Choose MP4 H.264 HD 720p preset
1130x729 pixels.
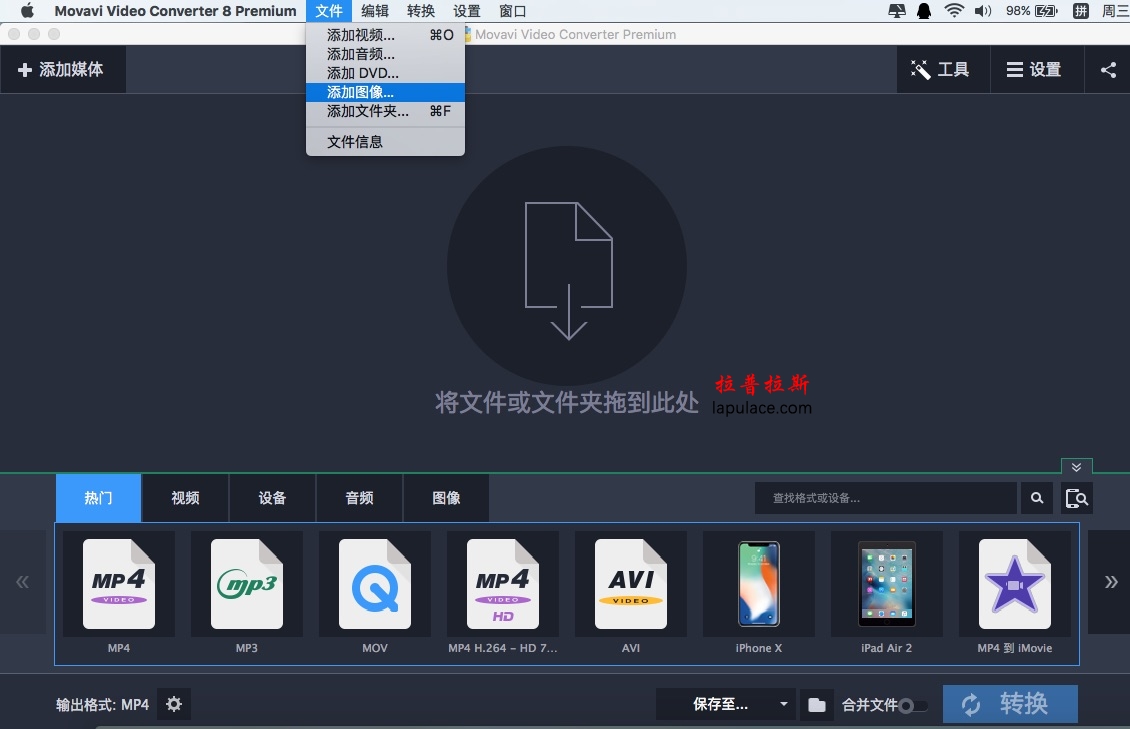pyautogui.click(x=503, y=583)
